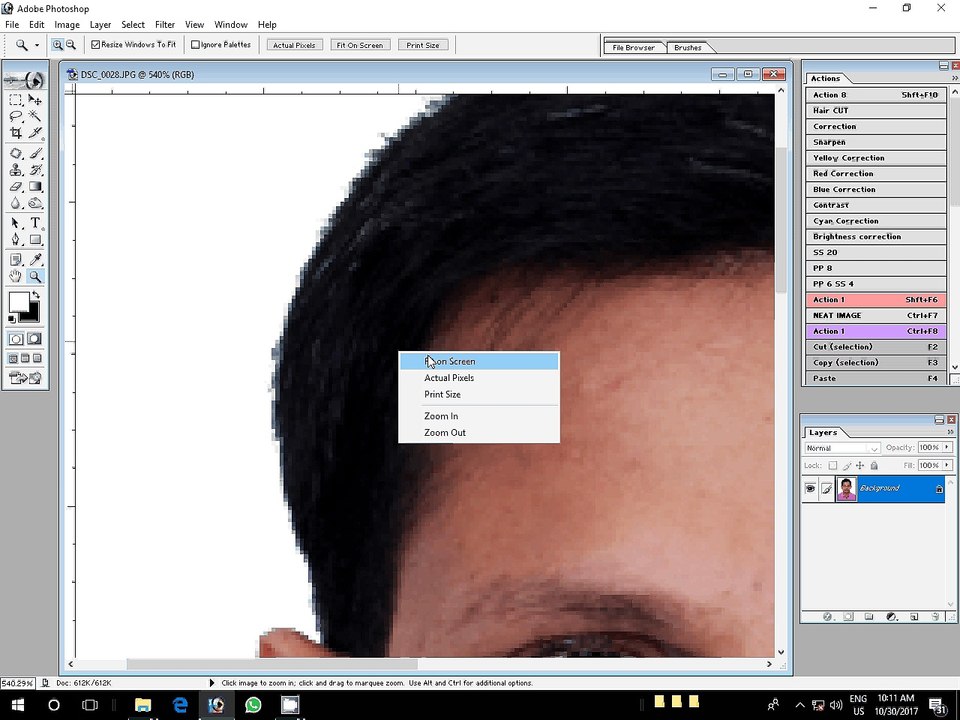The height and width of the screenshot is (720, 960).
Task: Click the create new layer icon
Action: [x=913, y=617]
